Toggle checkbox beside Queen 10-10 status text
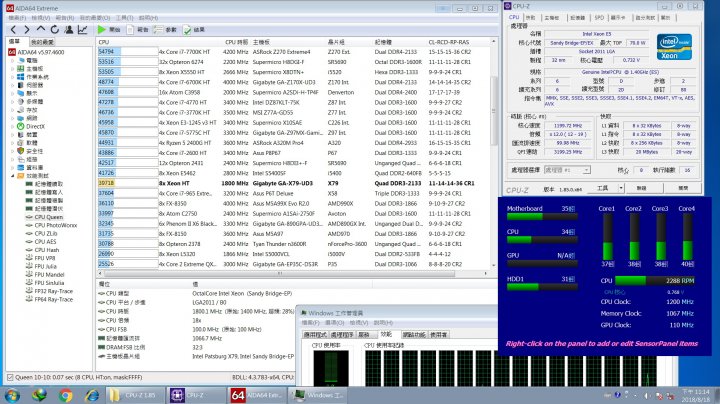 coord(10,377)
